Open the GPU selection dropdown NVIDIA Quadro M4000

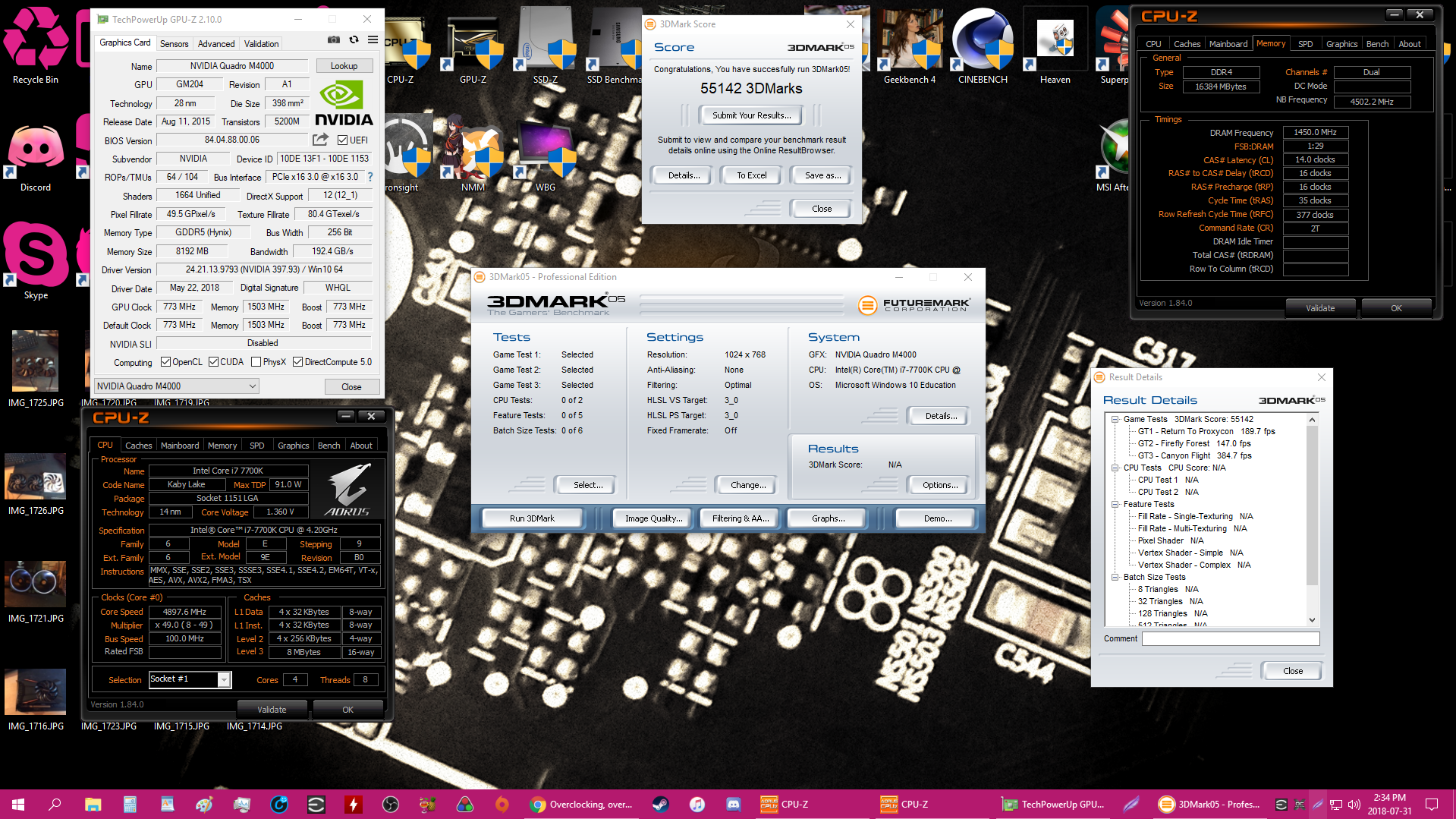[x=176, y=386]
